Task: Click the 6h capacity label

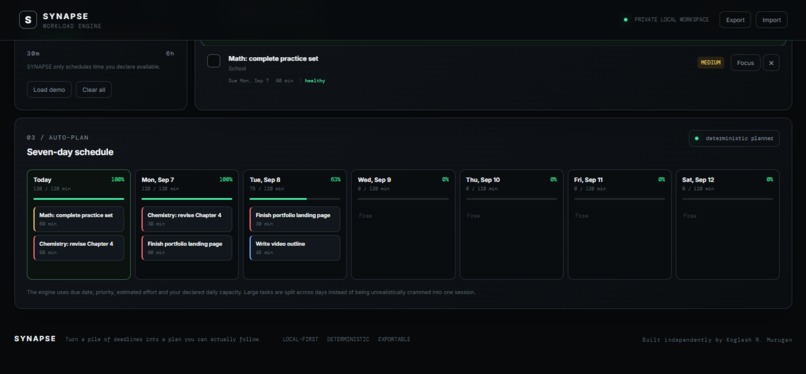Action: (170, 53)
